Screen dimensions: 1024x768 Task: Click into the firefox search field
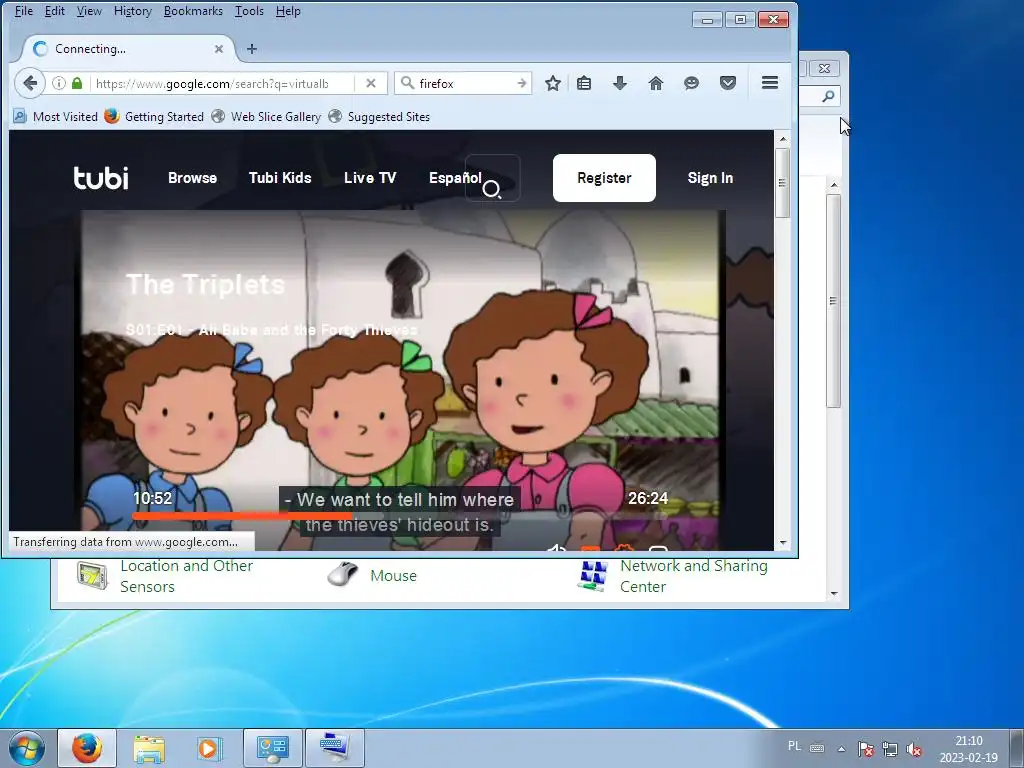465,83
